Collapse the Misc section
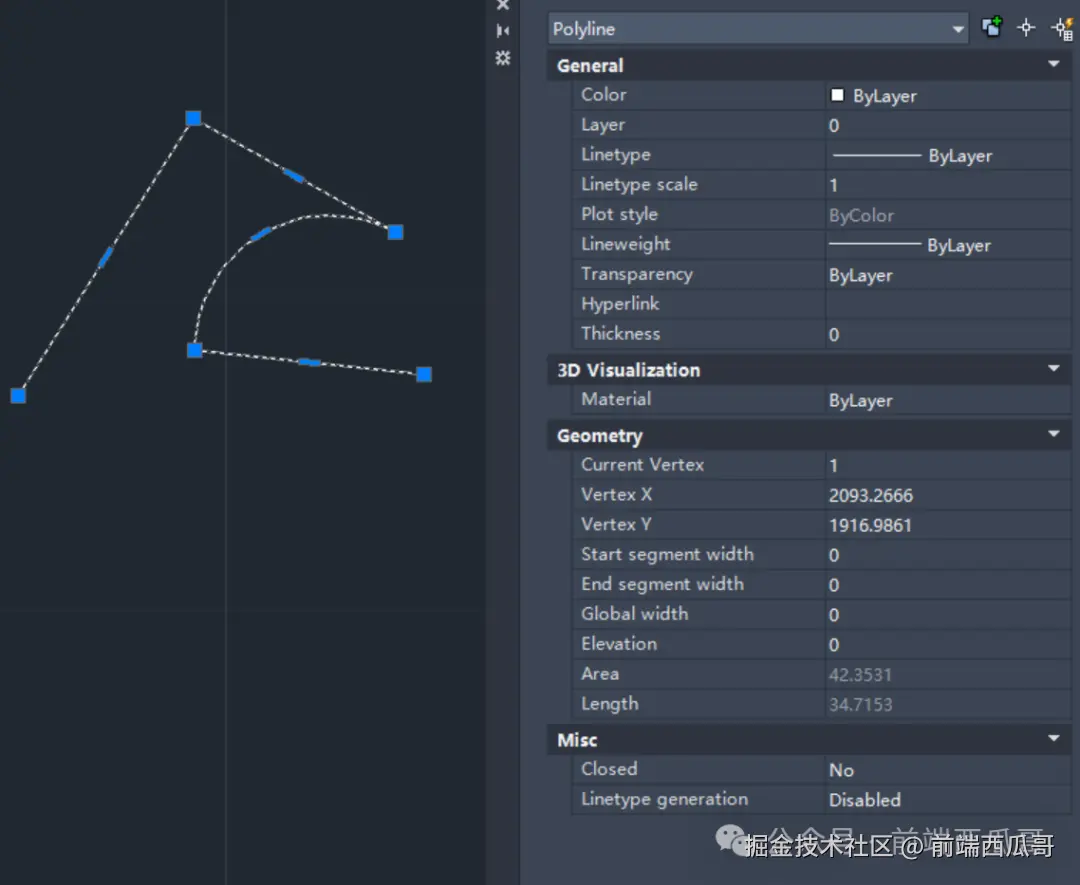This screenshot has height=885, width=1080. point(1053,738)
